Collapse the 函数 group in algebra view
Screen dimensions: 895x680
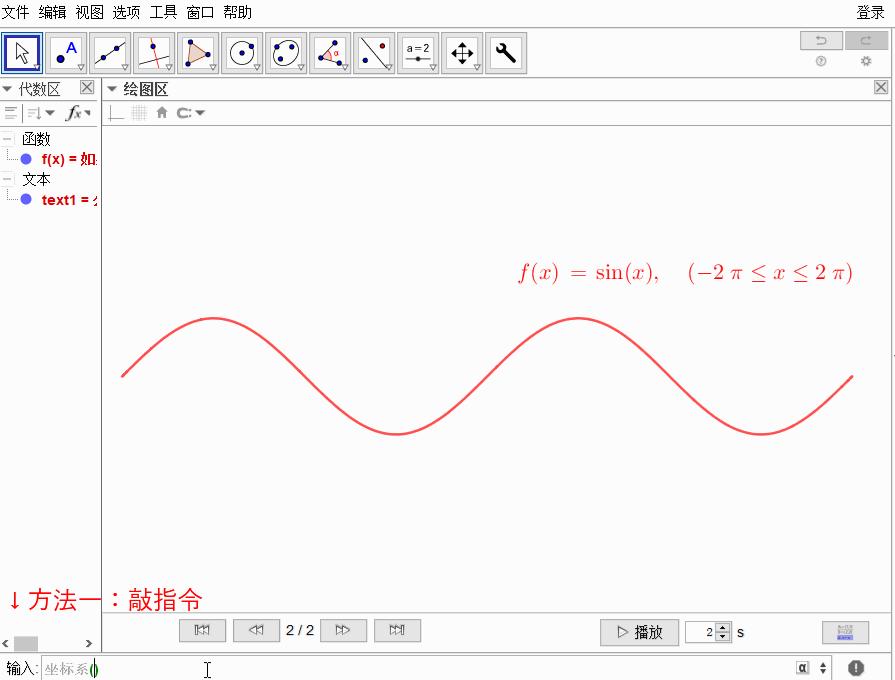[8, 139]
